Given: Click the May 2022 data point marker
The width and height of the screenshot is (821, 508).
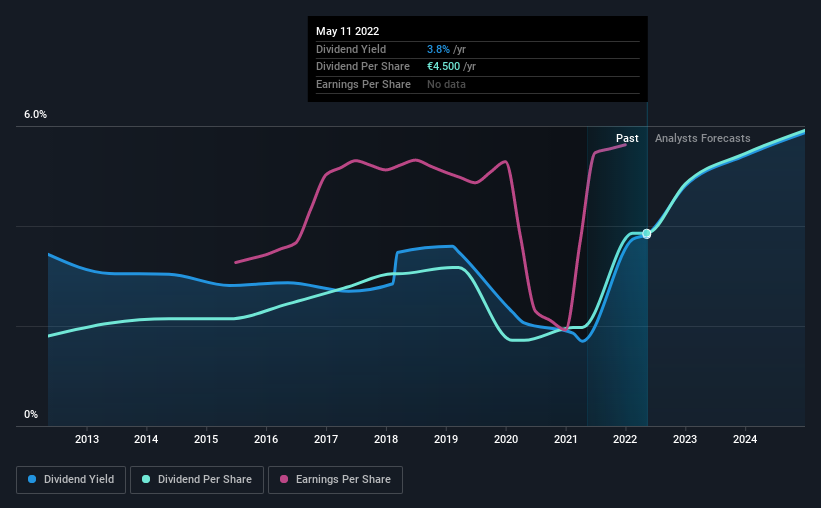Looking at the screenshot, I should (647, 234).
